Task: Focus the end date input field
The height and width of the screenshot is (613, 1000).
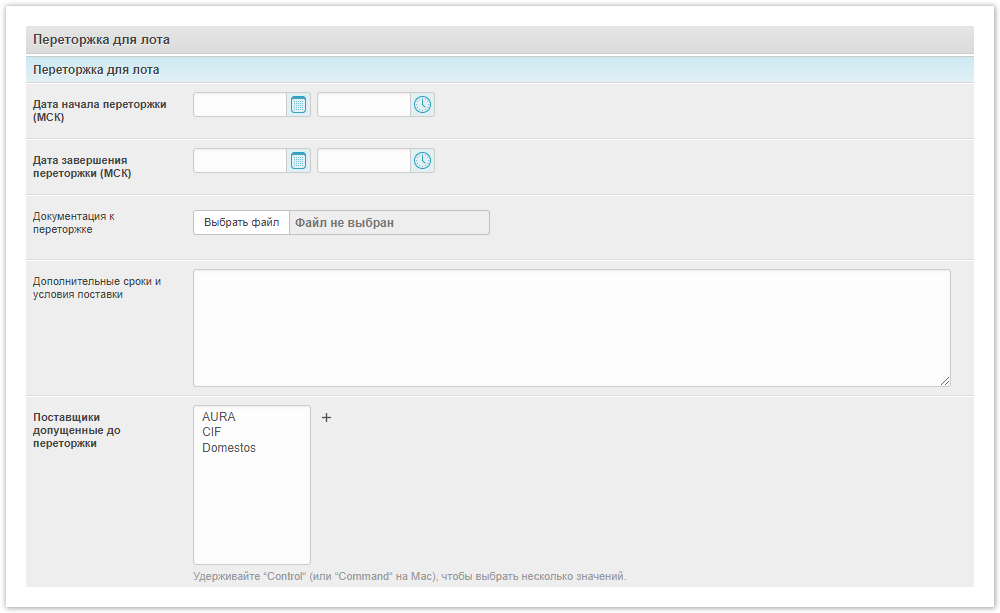Action: click(240, 161)
